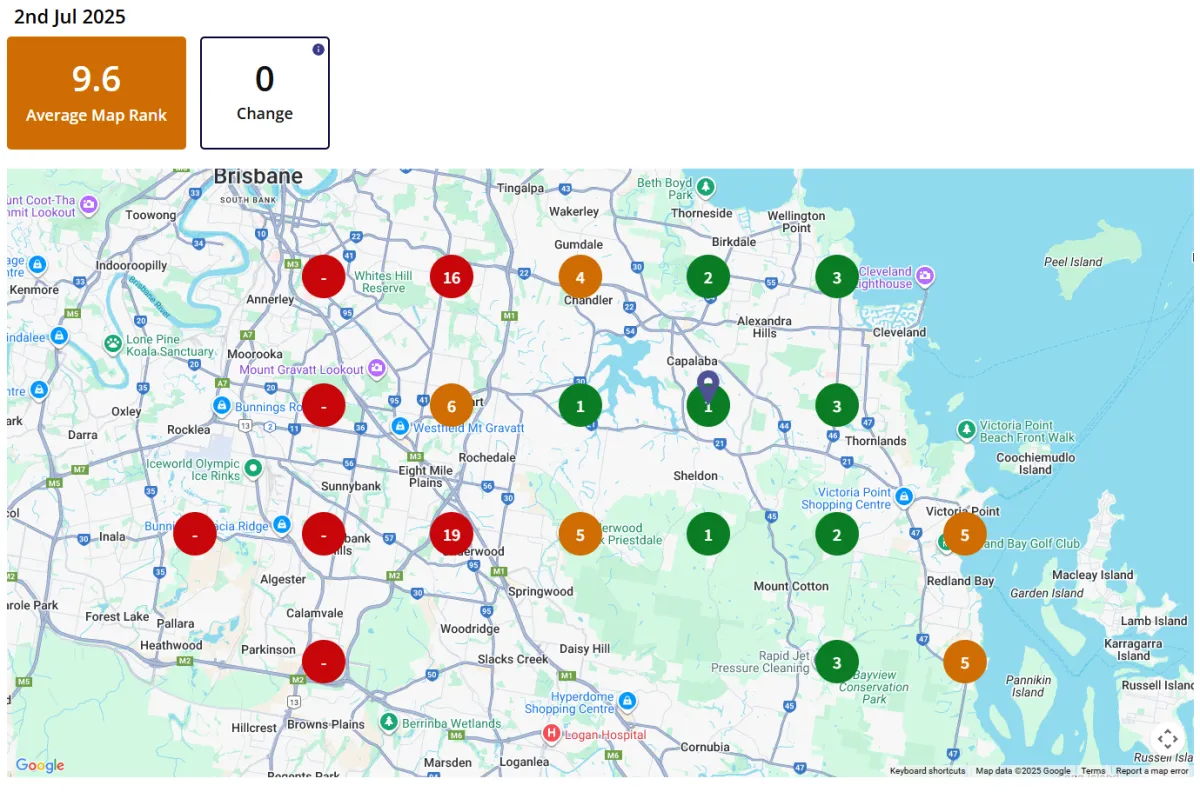
Task: Select the purple location pin near Capalaba
Action: 708,385
